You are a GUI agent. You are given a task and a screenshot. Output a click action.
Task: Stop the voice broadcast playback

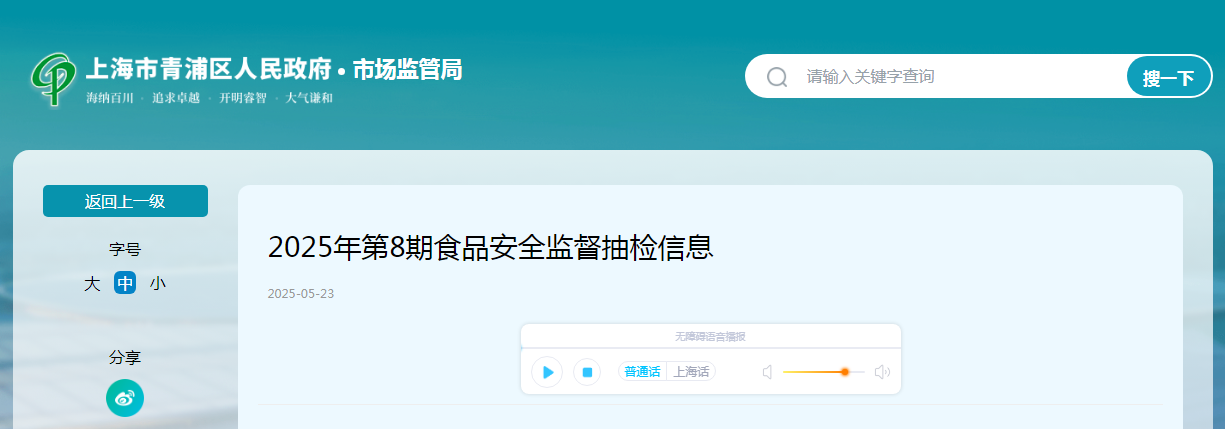click(x=587, y=372)
